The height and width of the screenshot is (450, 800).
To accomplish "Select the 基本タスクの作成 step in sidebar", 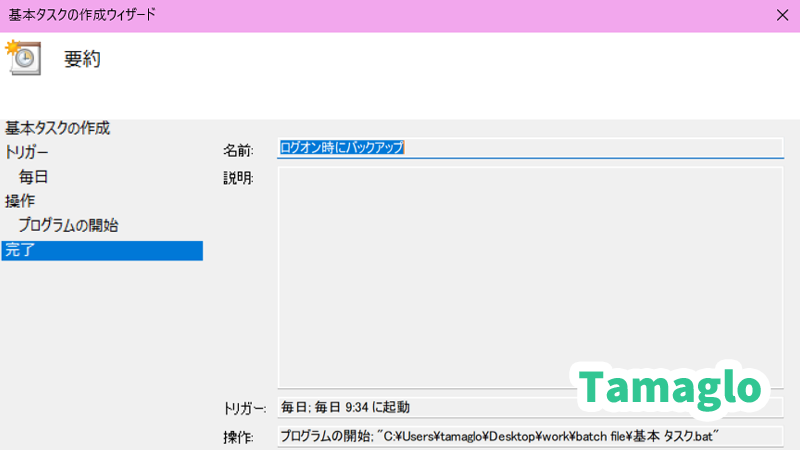I will 58,128.
